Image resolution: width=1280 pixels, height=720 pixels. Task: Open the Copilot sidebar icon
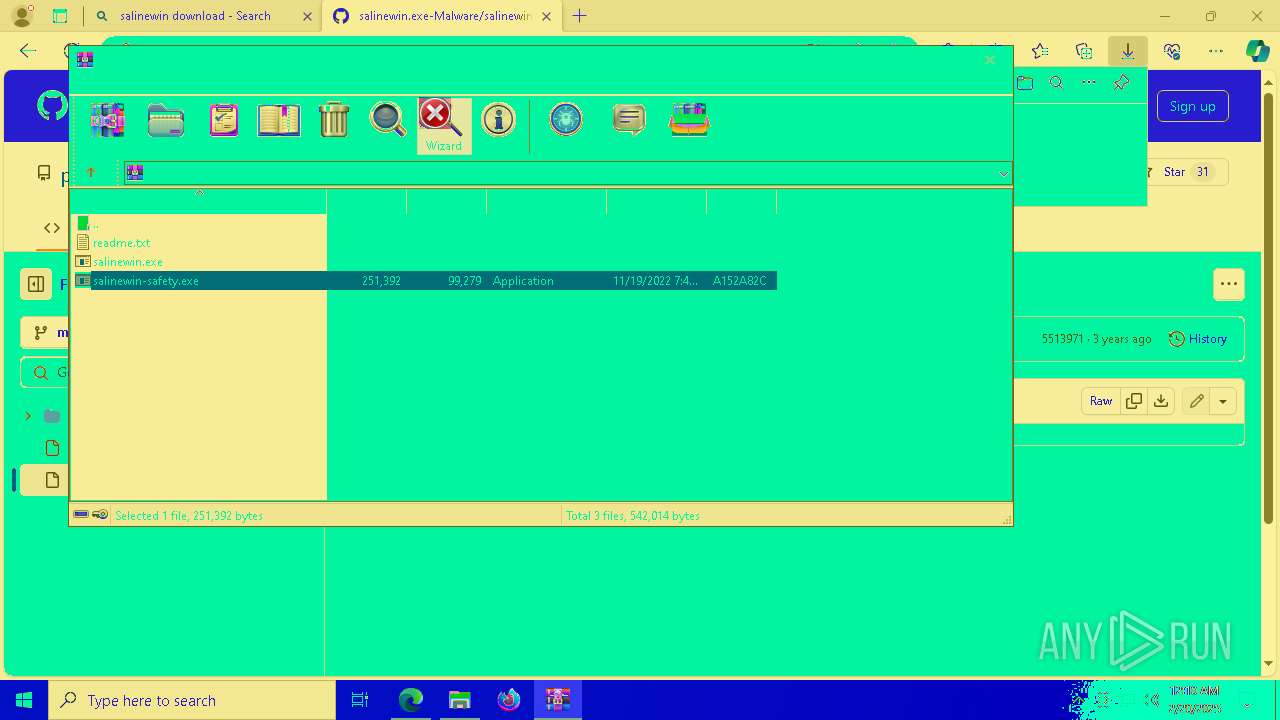(1258, 51)
